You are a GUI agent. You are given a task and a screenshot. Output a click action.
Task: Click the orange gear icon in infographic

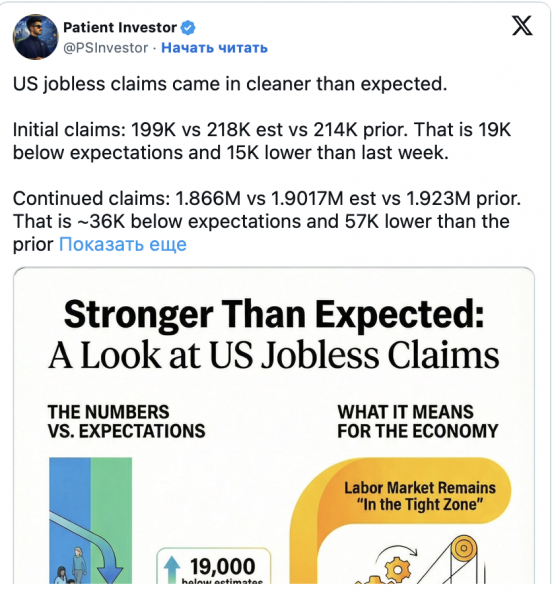pyautogui.click(x=398, y=570)
